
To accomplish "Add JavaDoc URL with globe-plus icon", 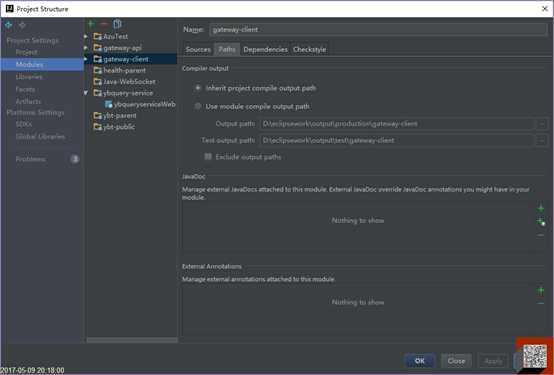I will (541, 222).
